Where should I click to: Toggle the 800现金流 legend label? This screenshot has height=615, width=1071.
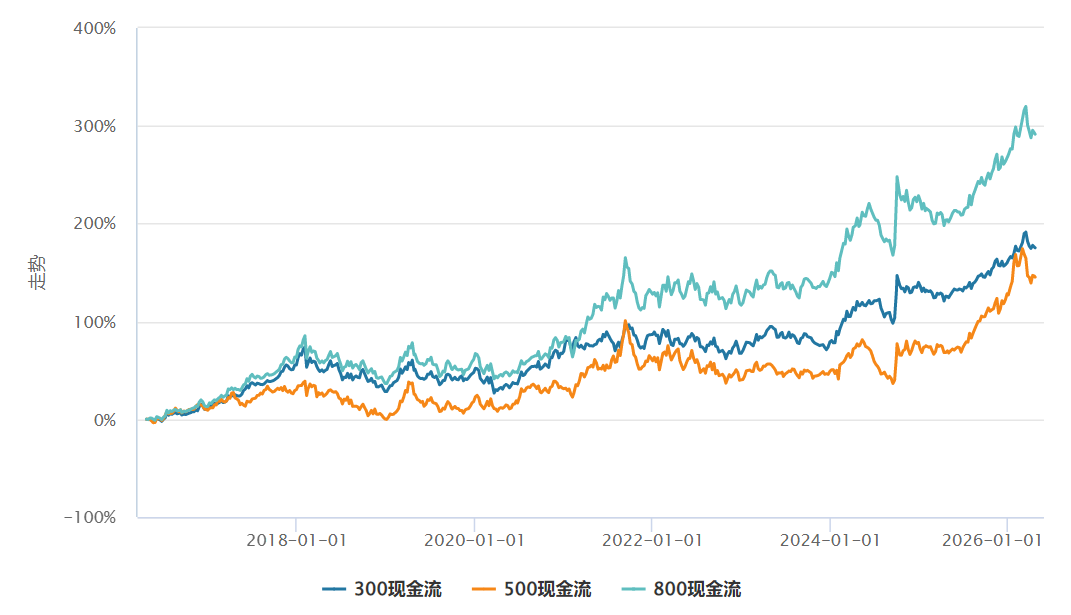pyautogui.click(x=697, y=589)
